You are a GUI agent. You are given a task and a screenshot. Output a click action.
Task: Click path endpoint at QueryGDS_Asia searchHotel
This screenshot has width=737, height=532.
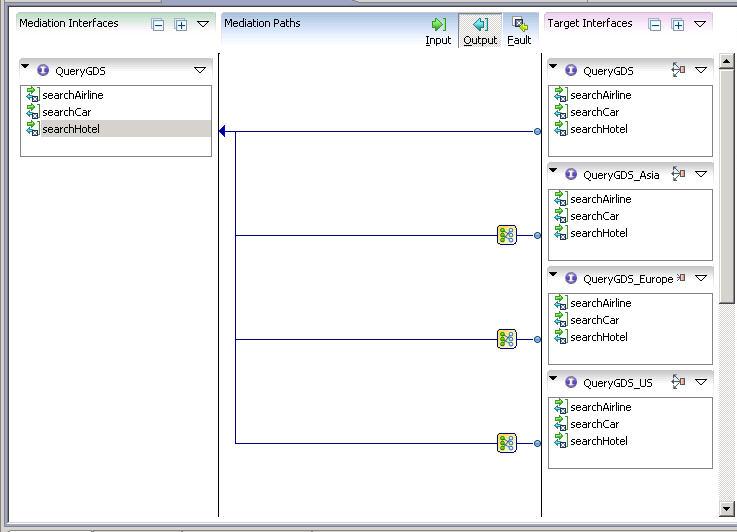[x=537, y=235]
